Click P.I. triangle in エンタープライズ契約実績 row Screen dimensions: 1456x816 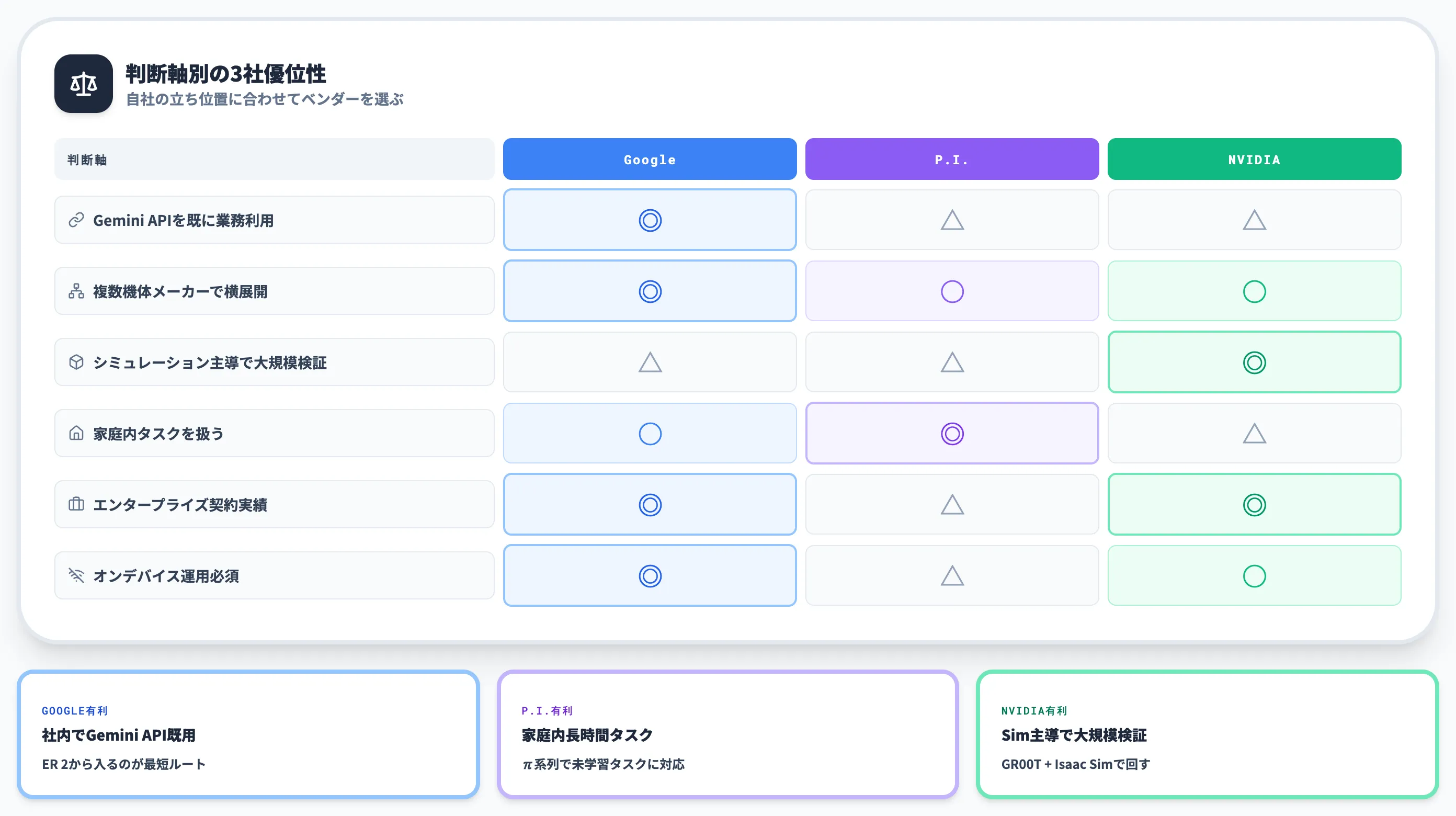click(x=952, y=505)
